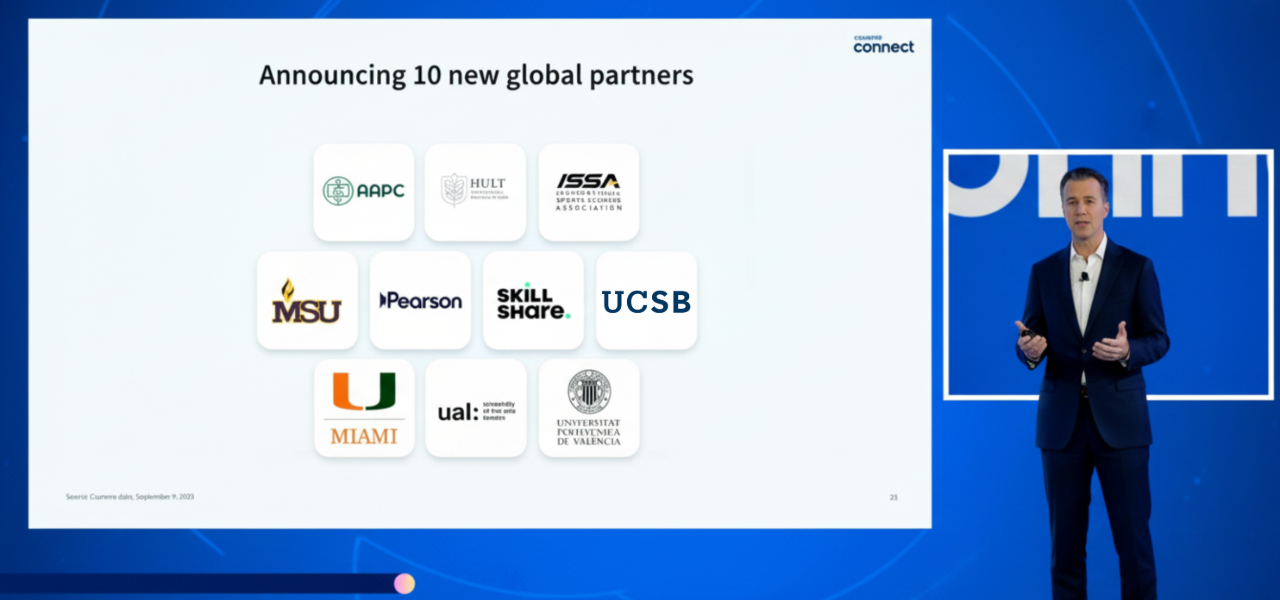Click the white frame around the presenter video
Screen dimensions: 1280x600
[x=1098, y=150]
